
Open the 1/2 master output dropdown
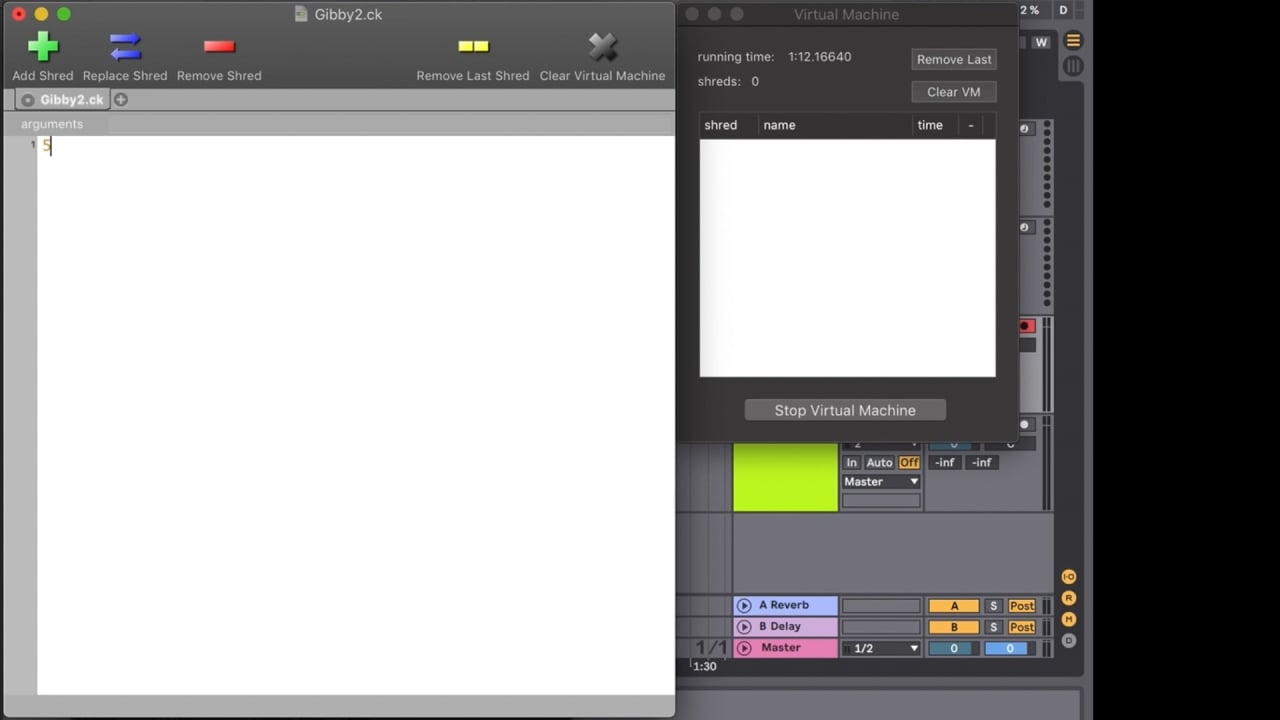[x=881, y=648]
